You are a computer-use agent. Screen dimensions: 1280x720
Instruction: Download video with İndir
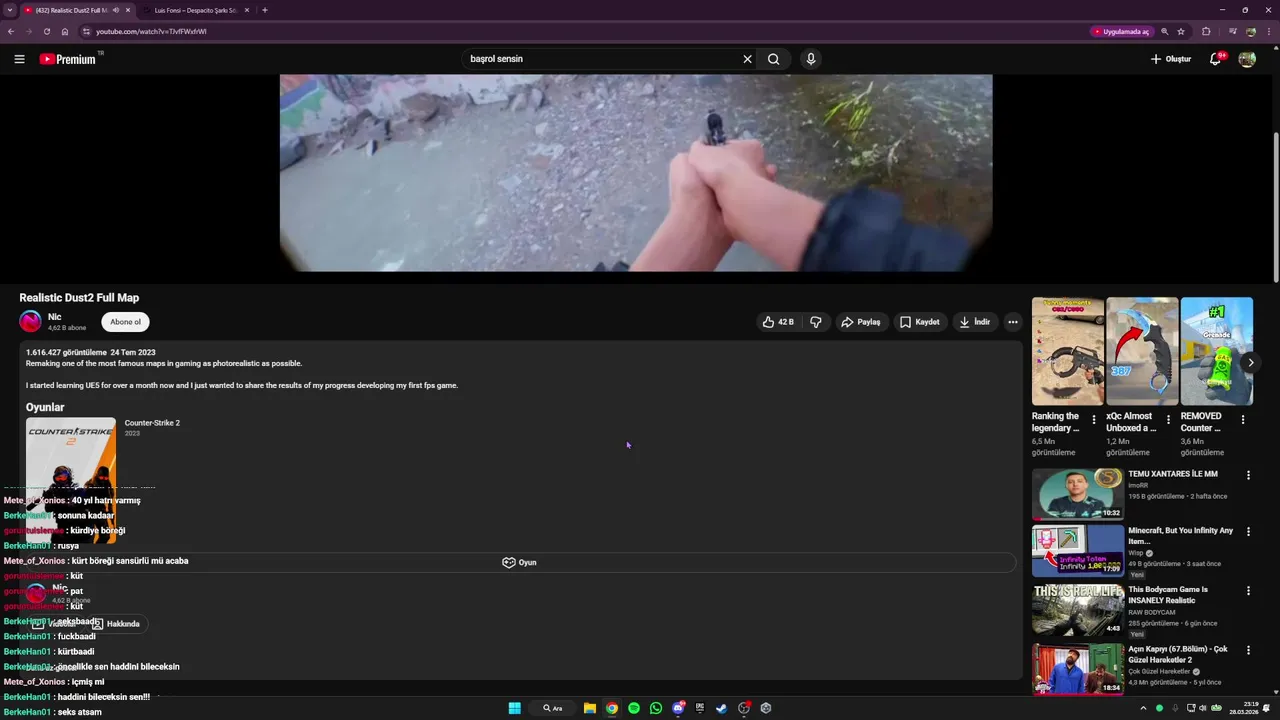[x=975, y=322]
